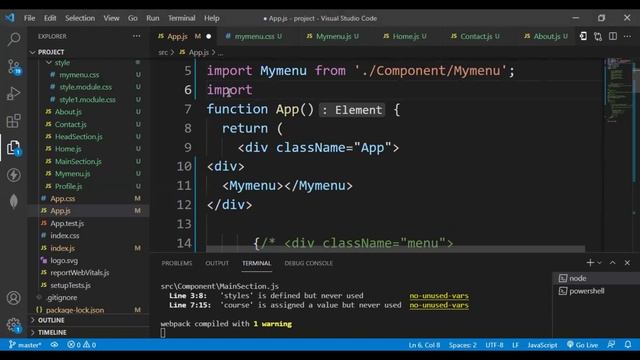Viewport: 640px width, 360px height.
Task: Click the editor minimap
Action: tap(617, 90)
